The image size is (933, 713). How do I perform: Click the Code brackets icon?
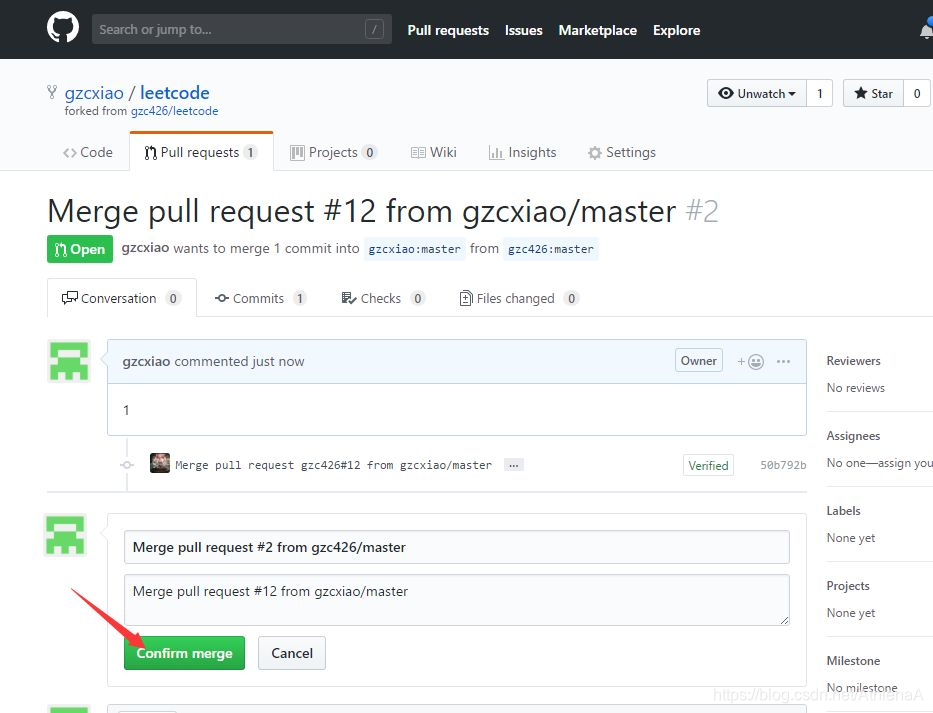70,153
